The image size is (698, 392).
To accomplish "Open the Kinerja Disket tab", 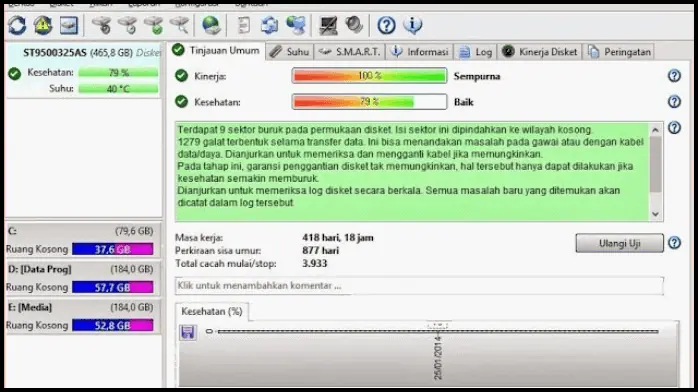I will 540,52.
